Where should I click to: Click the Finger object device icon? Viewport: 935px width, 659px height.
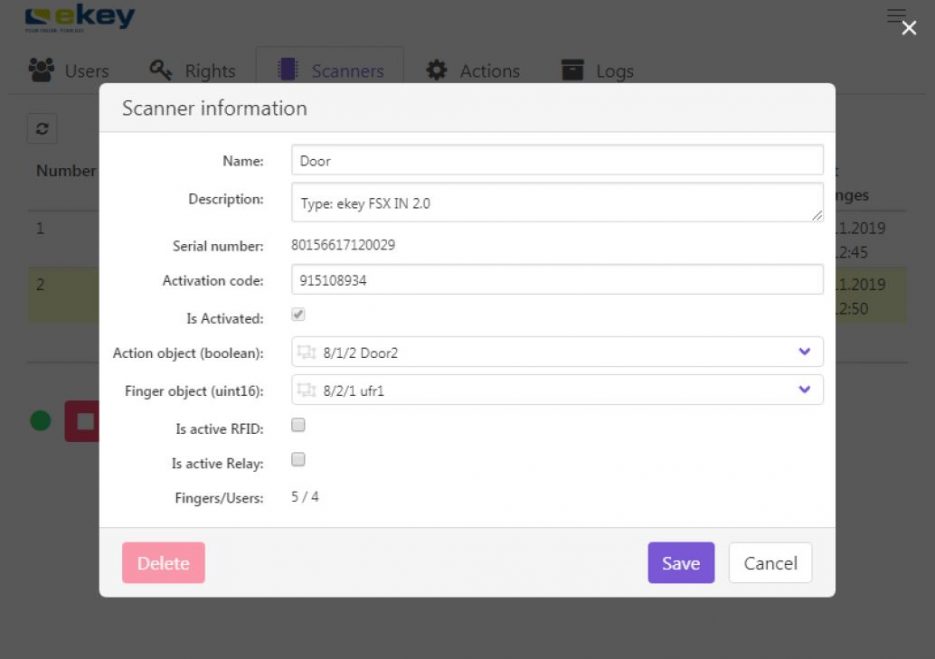[x=306, y=390]
